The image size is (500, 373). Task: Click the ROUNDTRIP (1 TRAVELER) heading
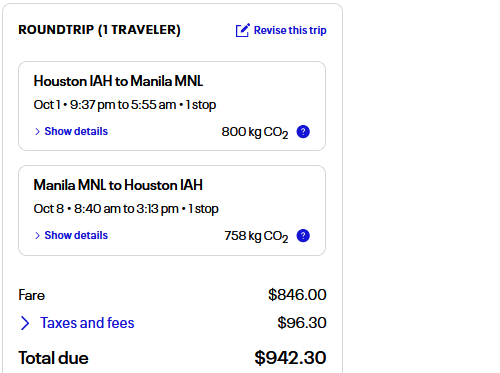pyautogui.click(x=99, y=30)
